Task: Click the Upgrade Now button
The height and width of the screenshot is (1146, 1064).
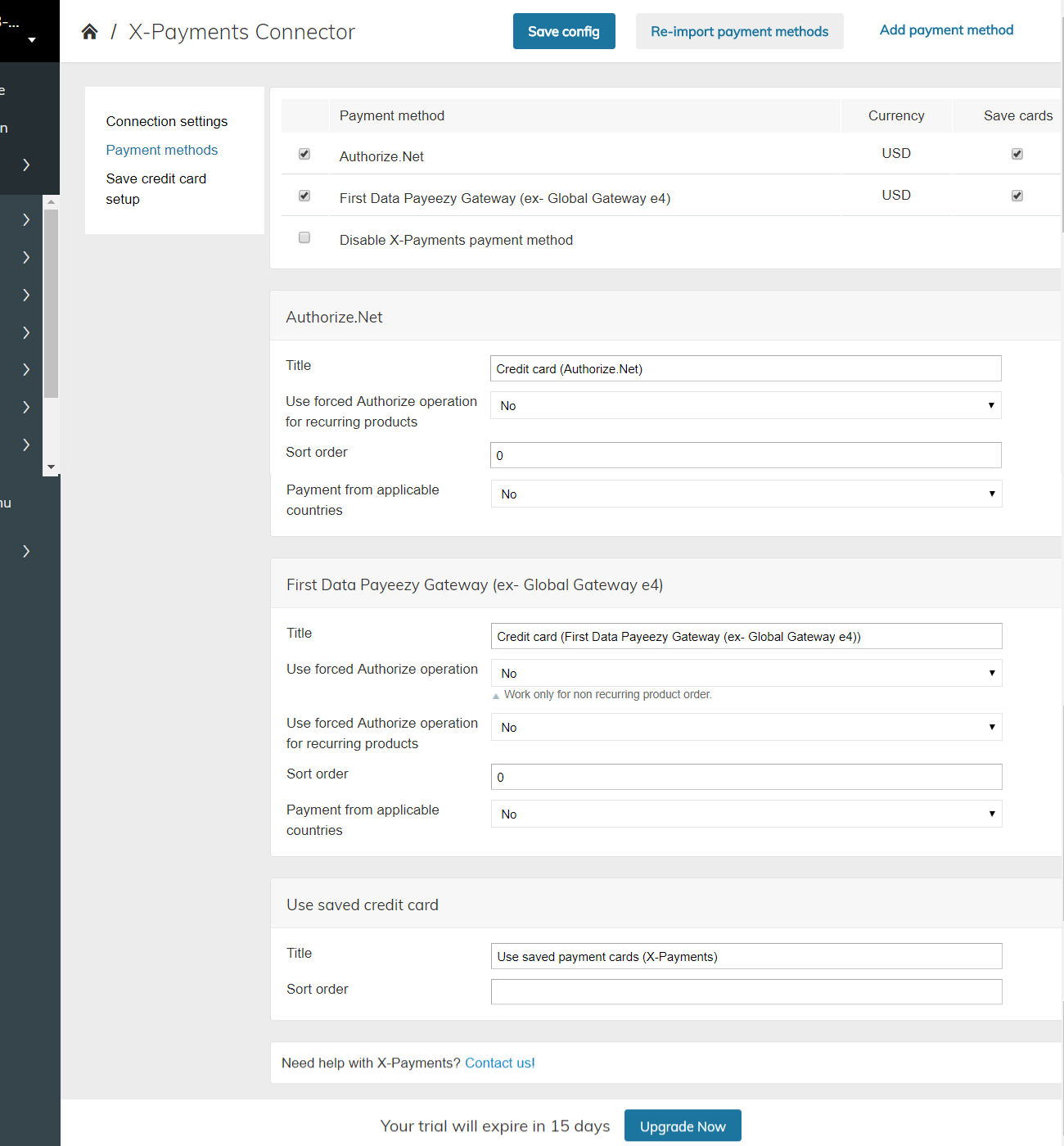Action: tap(683, 1126)
